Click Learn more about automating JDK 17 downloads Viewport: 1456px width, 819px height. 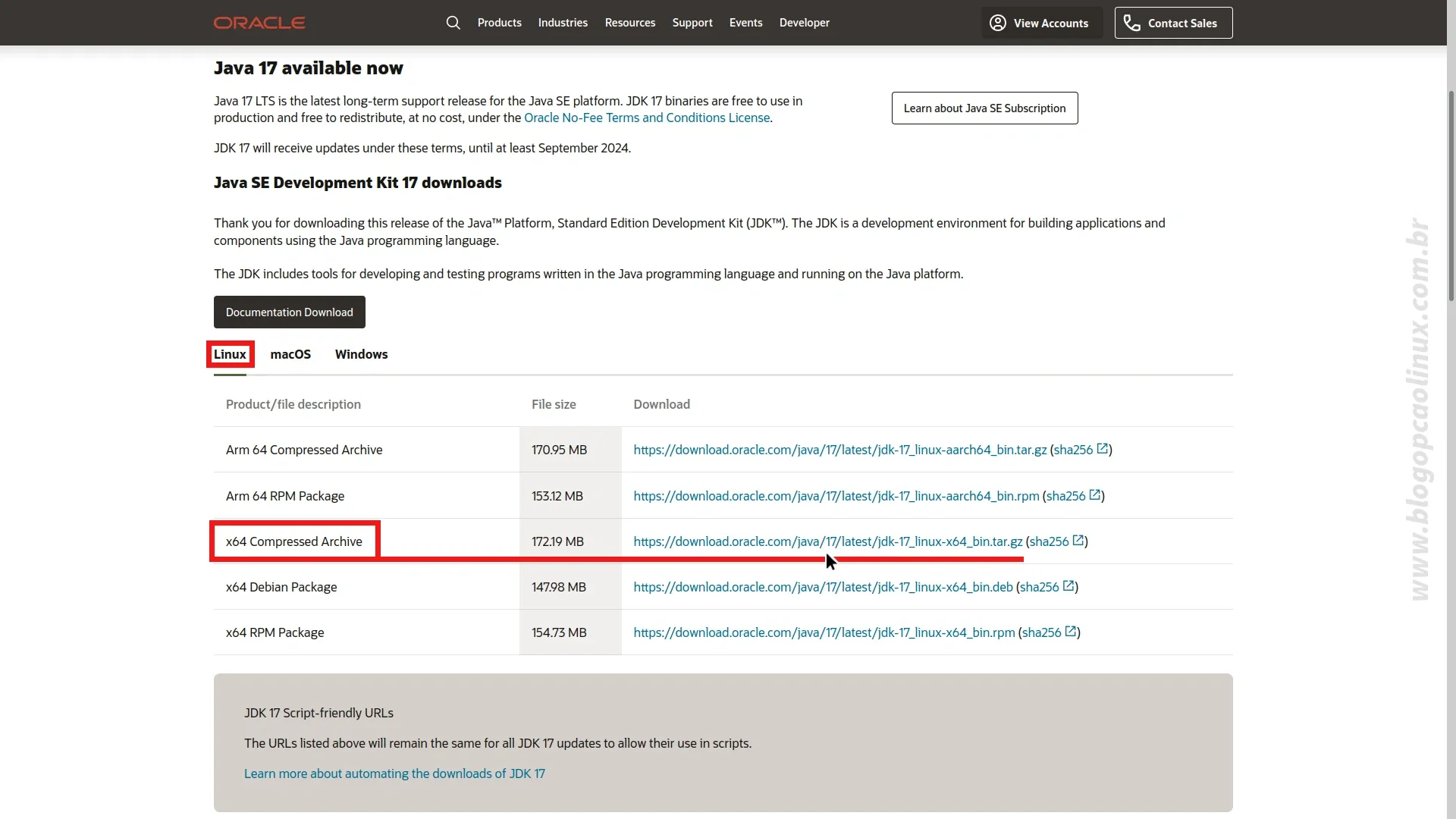(394, 773)
